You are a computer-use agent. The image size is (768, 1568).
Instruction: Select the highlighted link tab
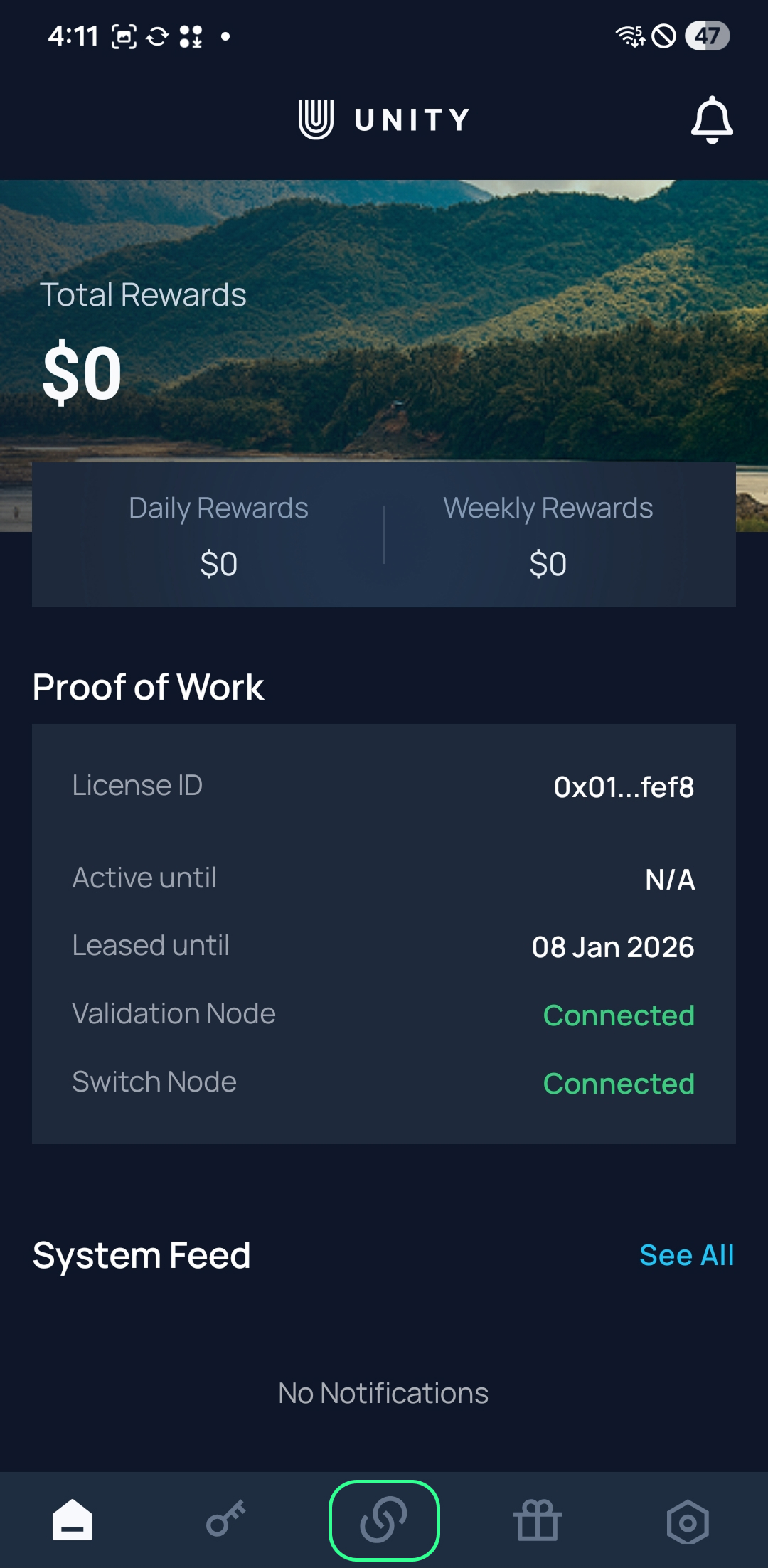pyautogui.click(x=384, y=1520)
